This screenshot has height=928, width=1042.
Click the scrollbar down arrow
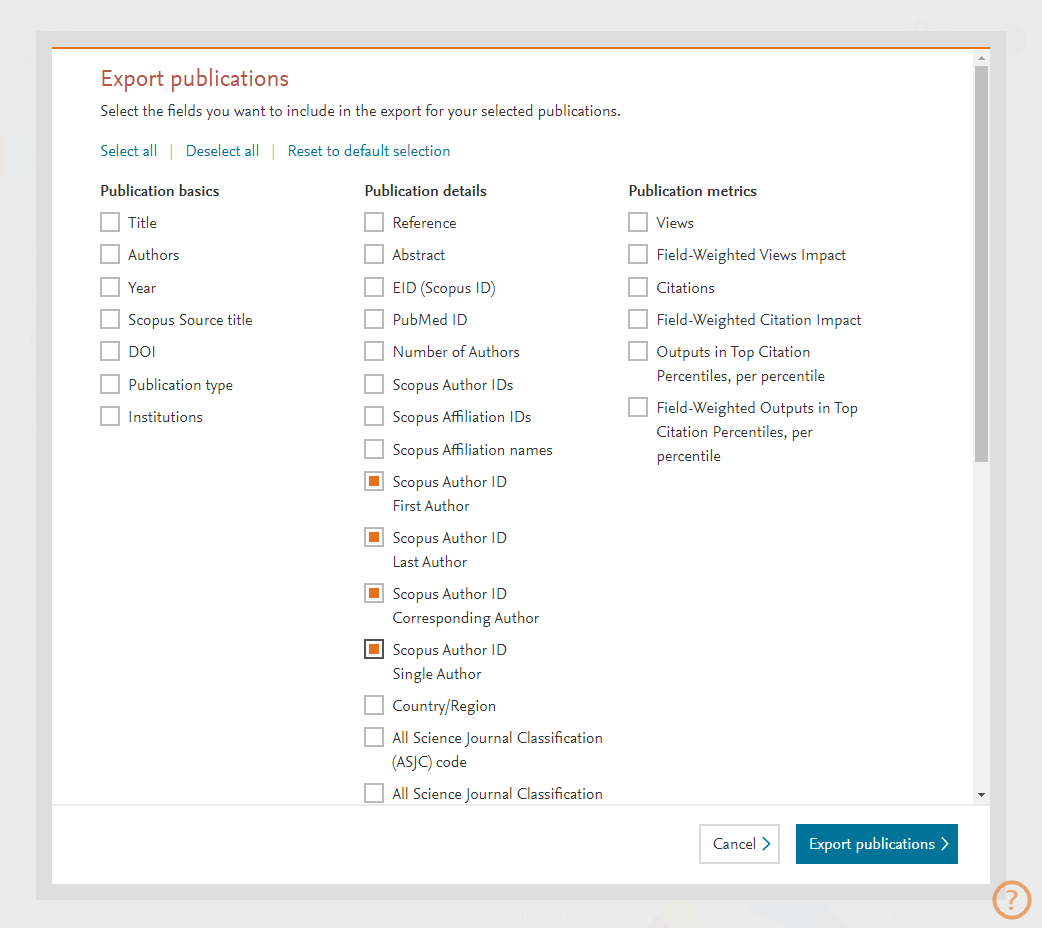982,794
